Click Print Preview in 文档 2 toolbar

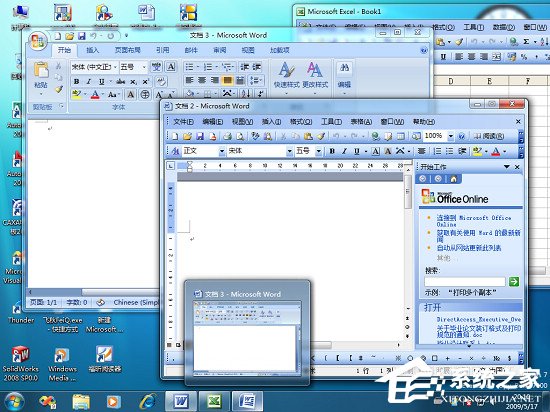coord(240,136)
